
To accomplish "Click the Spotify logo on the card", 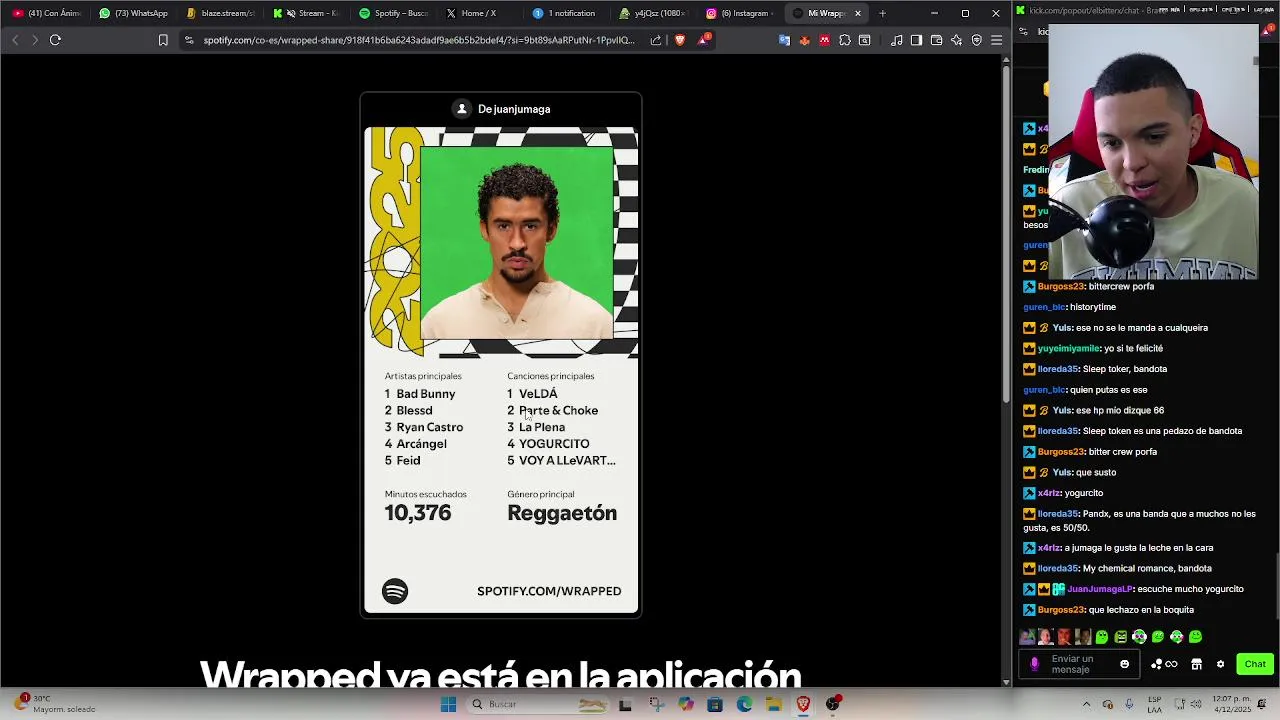I will (x=395, y=591).
